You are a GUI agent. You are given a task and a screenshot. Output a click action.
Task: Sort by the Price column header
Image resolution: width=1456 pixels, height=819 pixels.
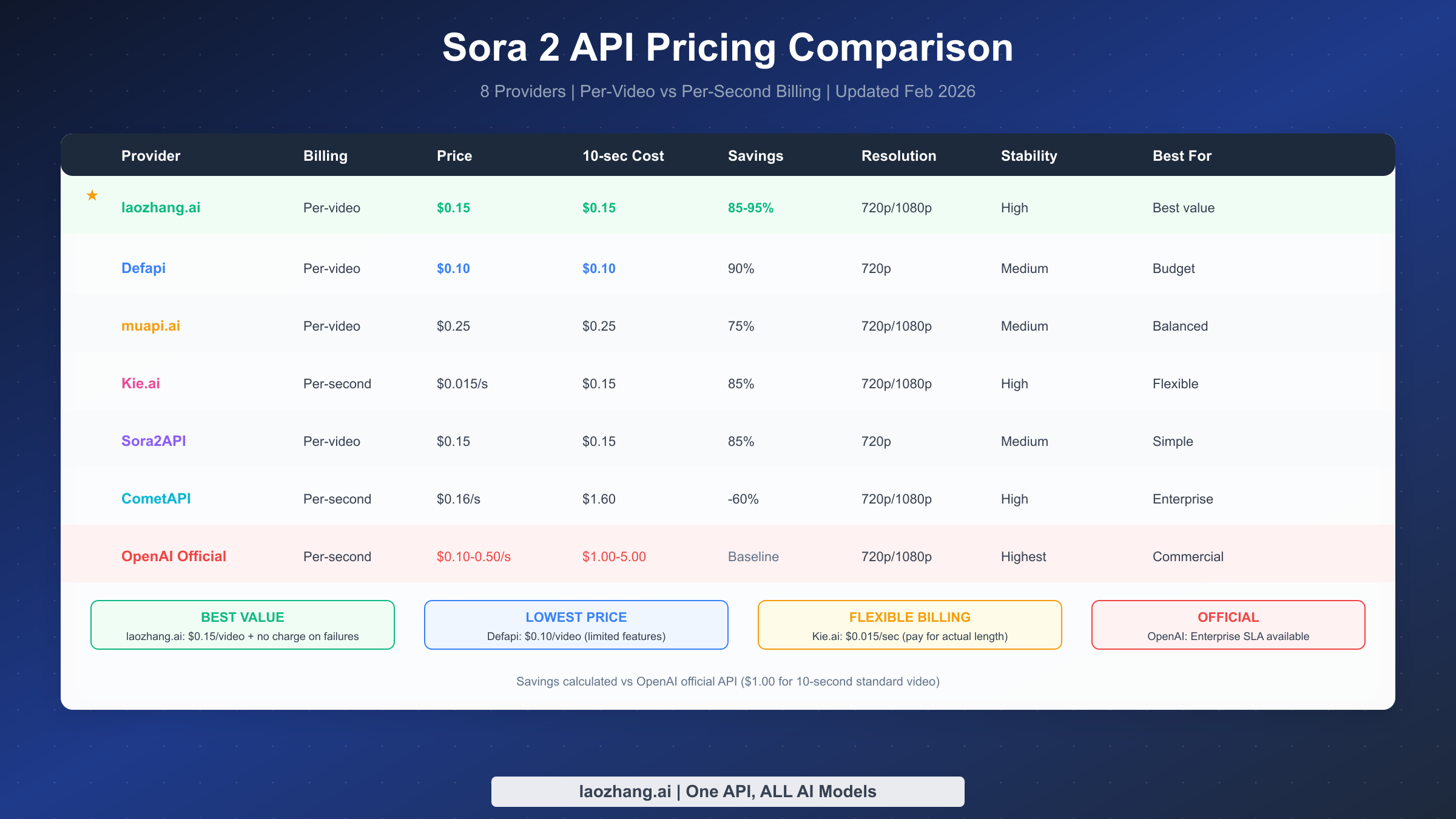[x=454, y=156]
